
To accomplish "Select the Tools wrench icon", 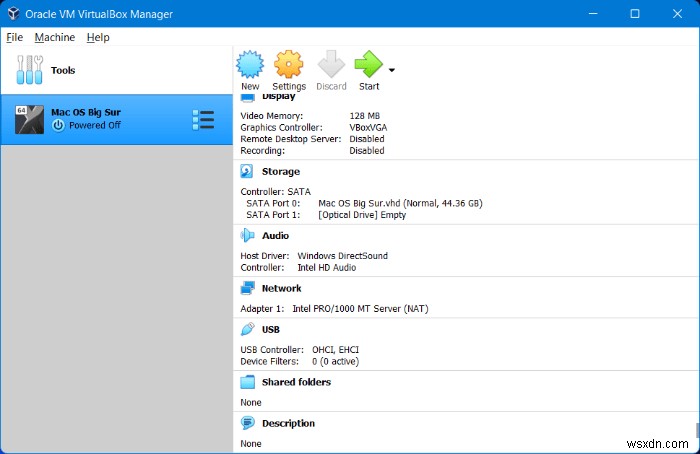I will tap(29, 70).
